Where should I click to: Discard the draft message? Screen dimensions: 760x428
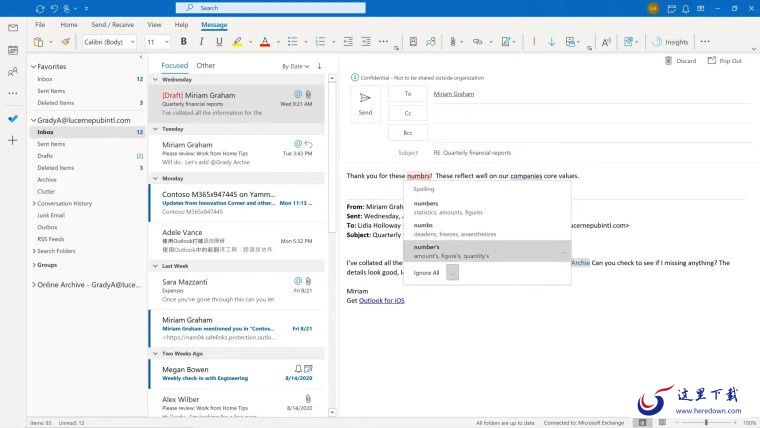680,61
